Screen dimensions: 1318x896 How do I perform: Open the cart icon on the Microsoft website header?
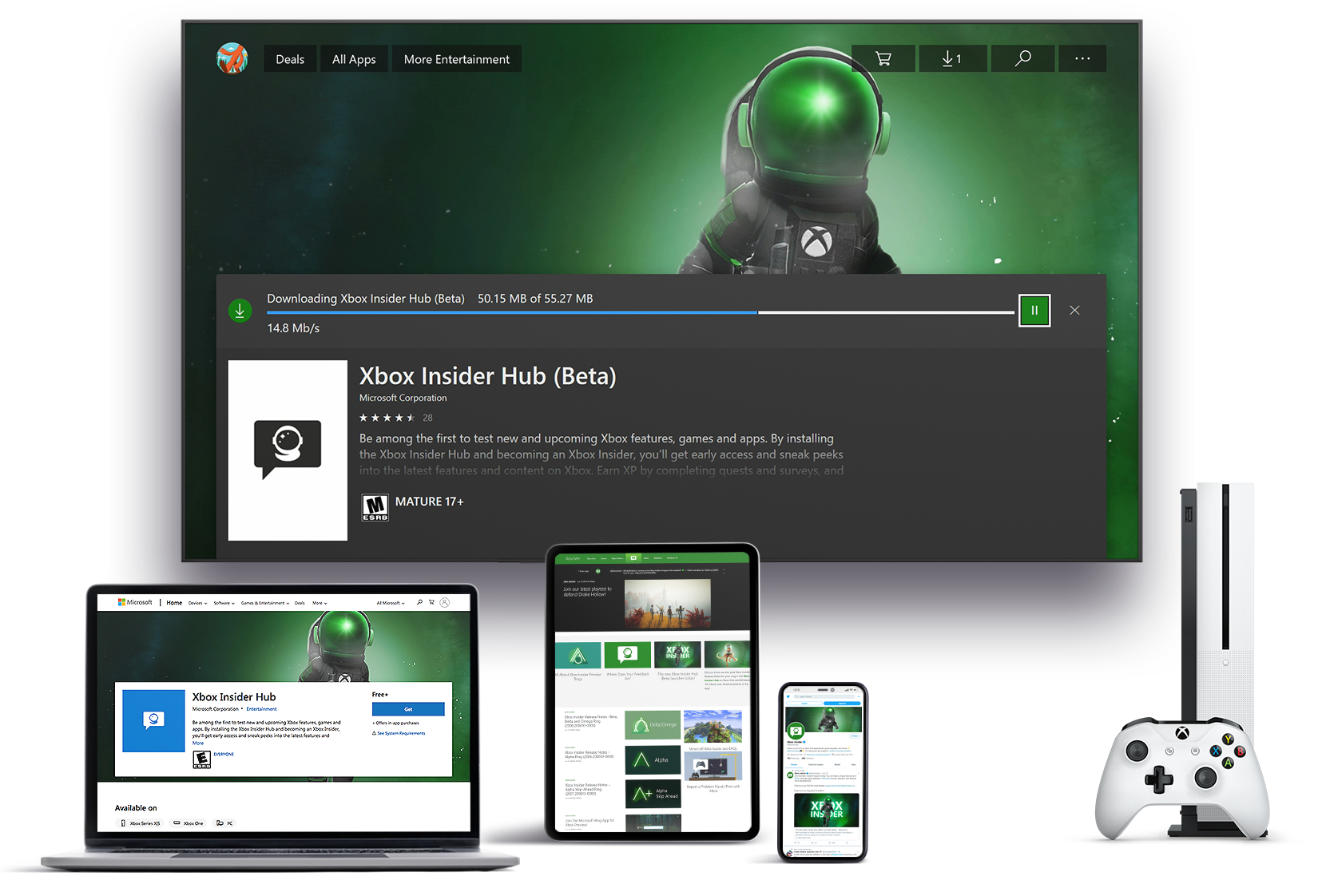[x=431, y=602]
